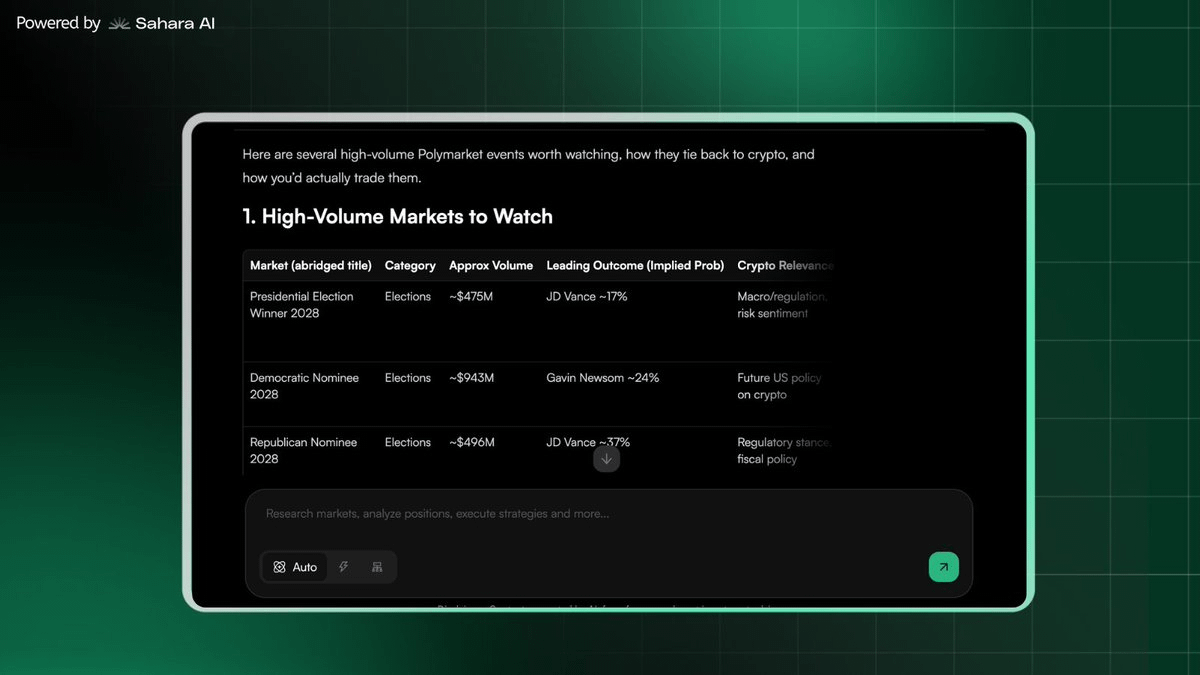Click the ~$496M volume value
This screenshot has width=1200, height=675.
point(472,442)
